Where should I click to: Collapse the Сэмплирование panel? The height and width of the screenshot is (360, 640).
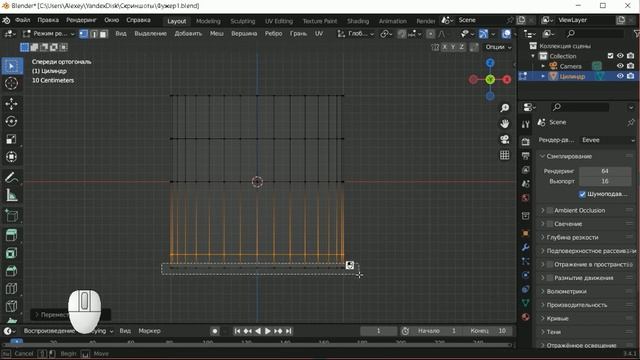click(542, 156)
